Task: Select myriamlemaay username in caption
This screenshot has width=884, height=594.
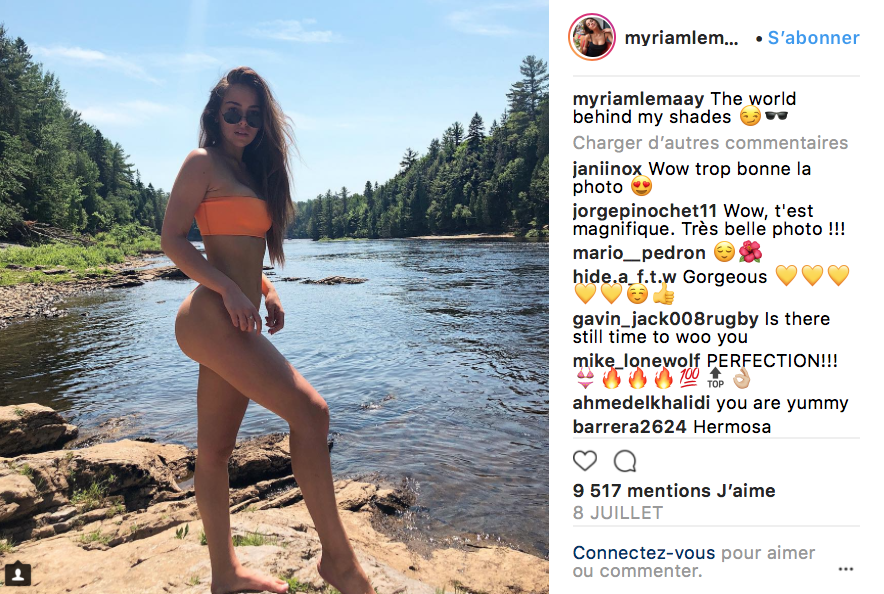Action: click(639, 99)
